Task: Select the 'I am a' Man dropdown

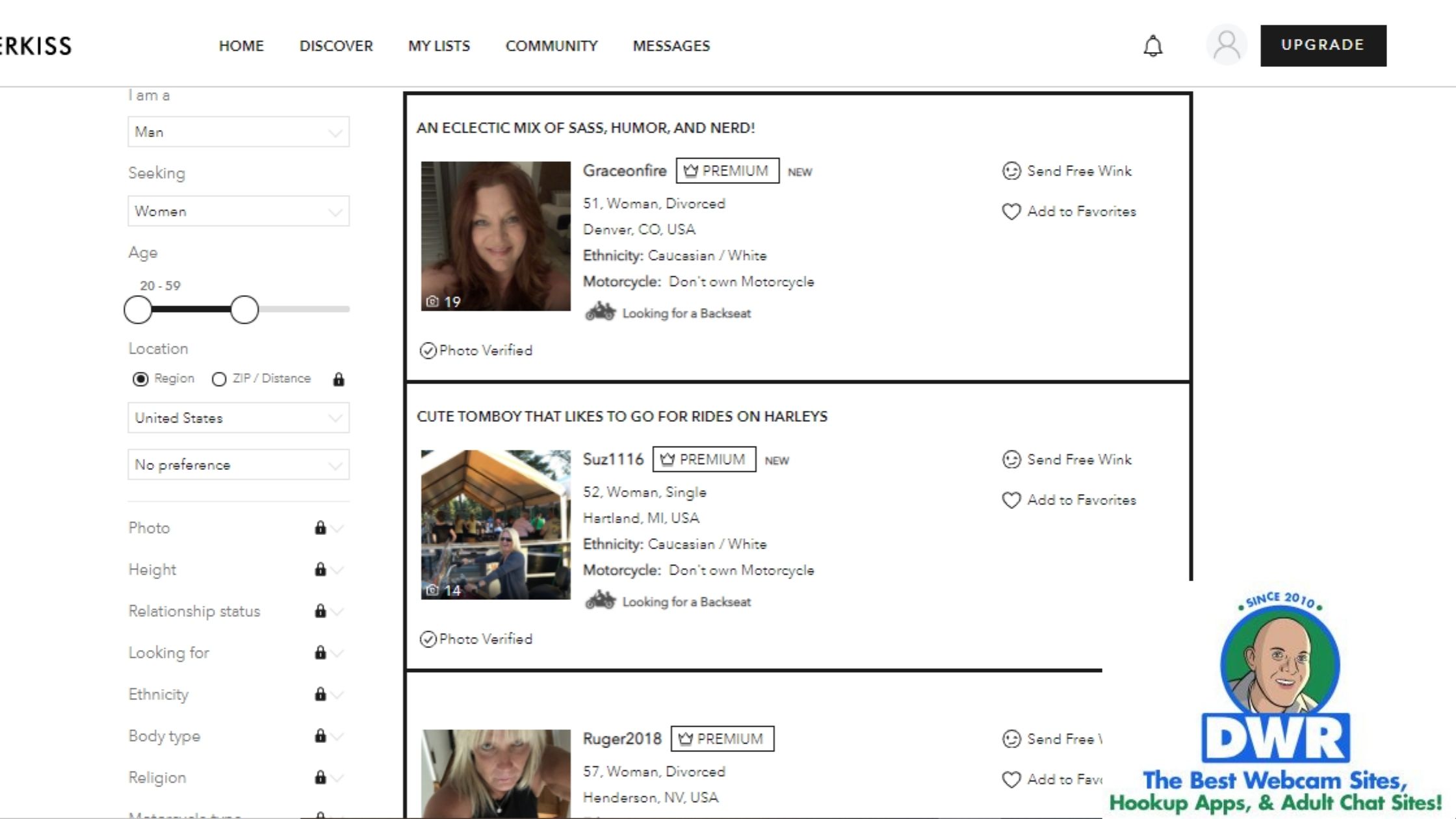Action: click(238, 131)
